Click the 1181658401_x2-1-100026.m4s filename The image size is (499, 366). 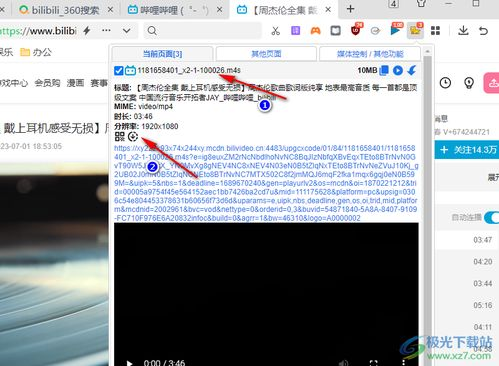(189, 70)
